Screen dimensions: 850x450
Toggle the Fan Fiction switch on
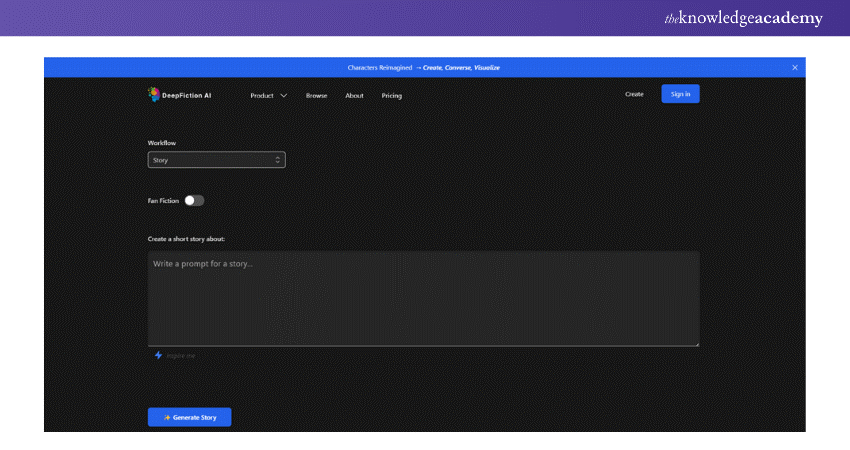tap(194, 200)
